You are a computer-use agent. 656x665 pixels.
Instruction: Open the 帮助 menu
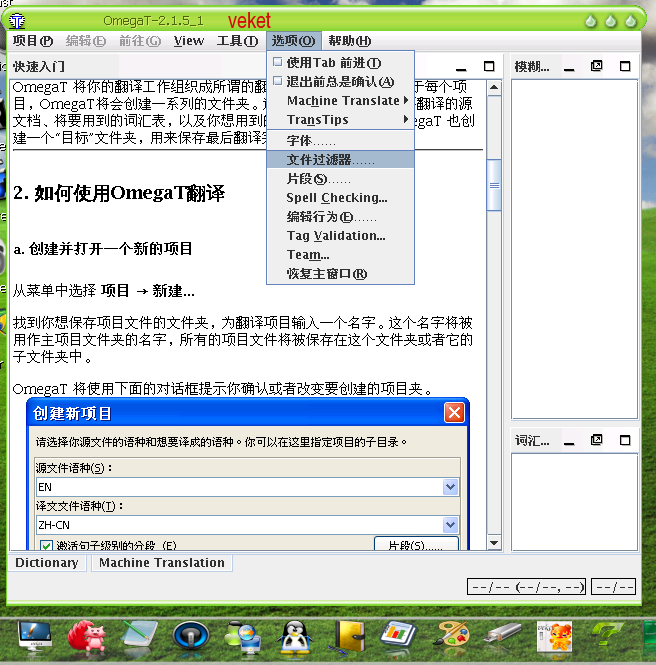click(x=349, y=41)
